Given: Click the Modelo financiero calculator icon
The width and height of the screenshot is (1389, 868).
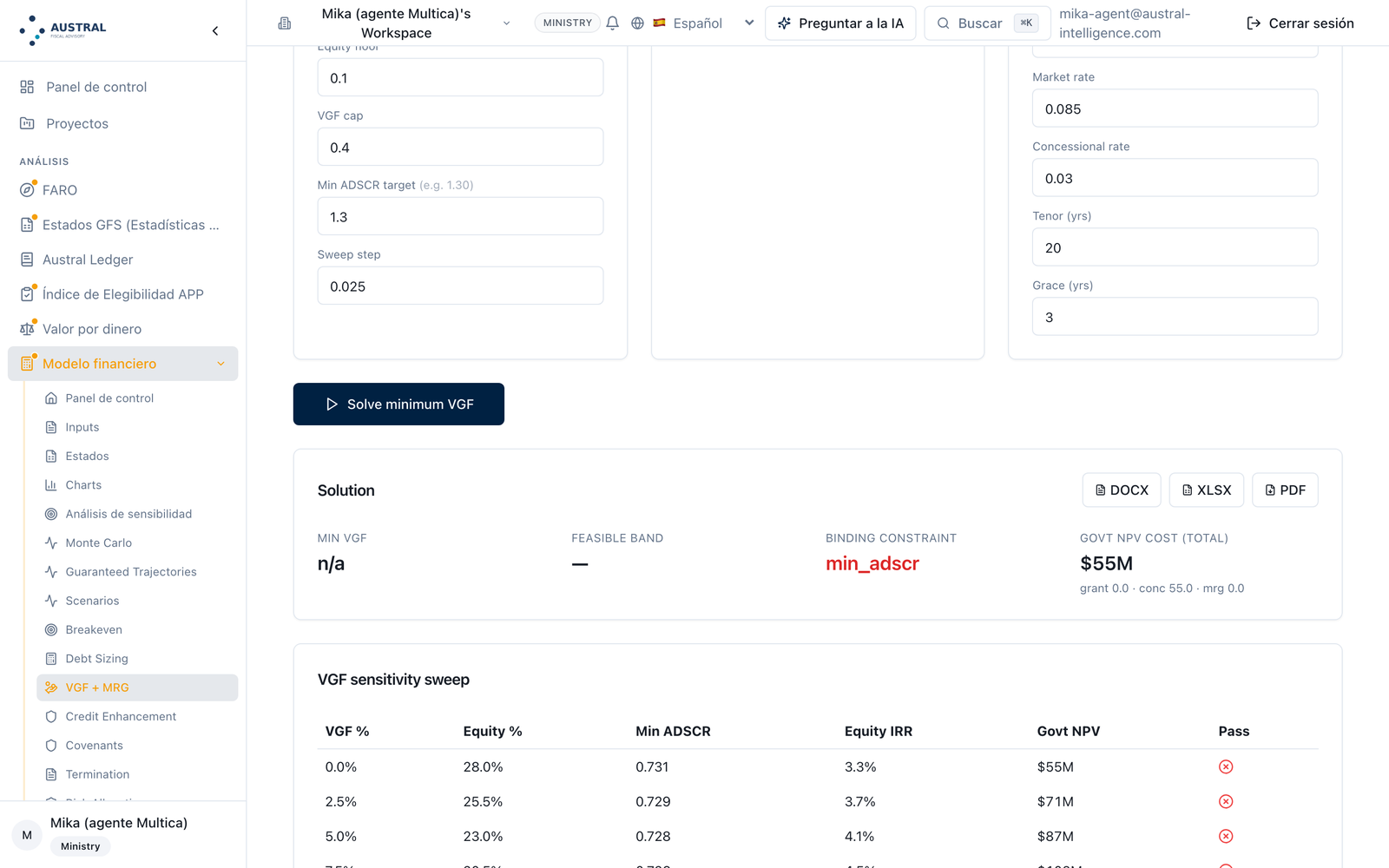Looking at the screenshot, I should (27, 364).
